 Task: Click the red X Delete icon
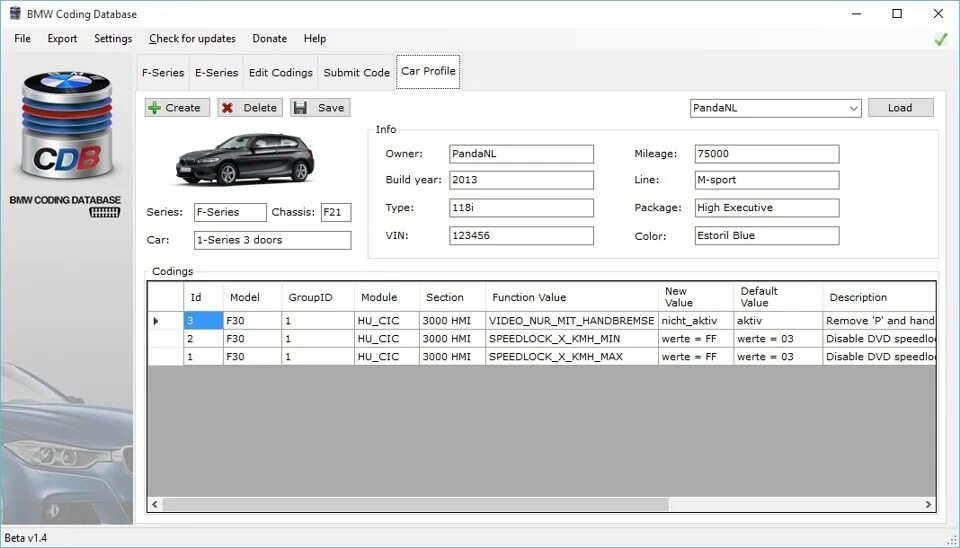point(228,108)
